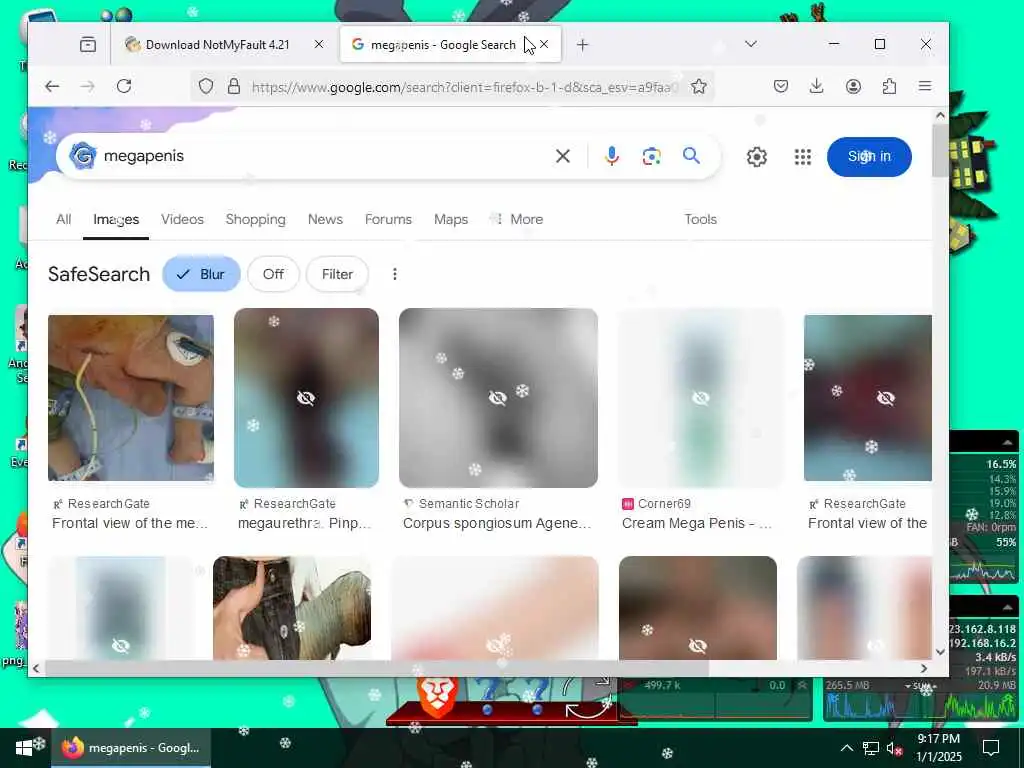
Task: Open the Windows Start button
Action: (x=24, y=748)
